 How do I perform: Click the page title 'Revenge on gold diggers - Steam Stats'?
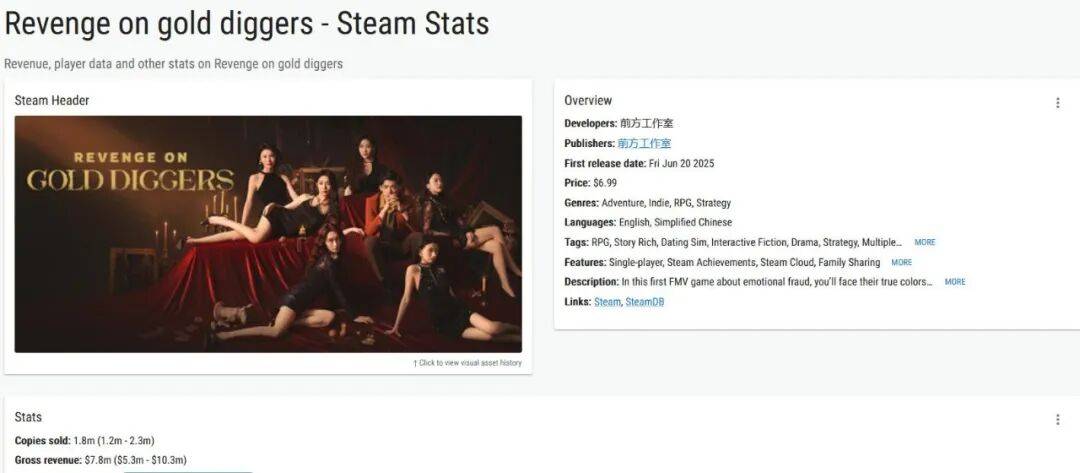coord(247,24)
